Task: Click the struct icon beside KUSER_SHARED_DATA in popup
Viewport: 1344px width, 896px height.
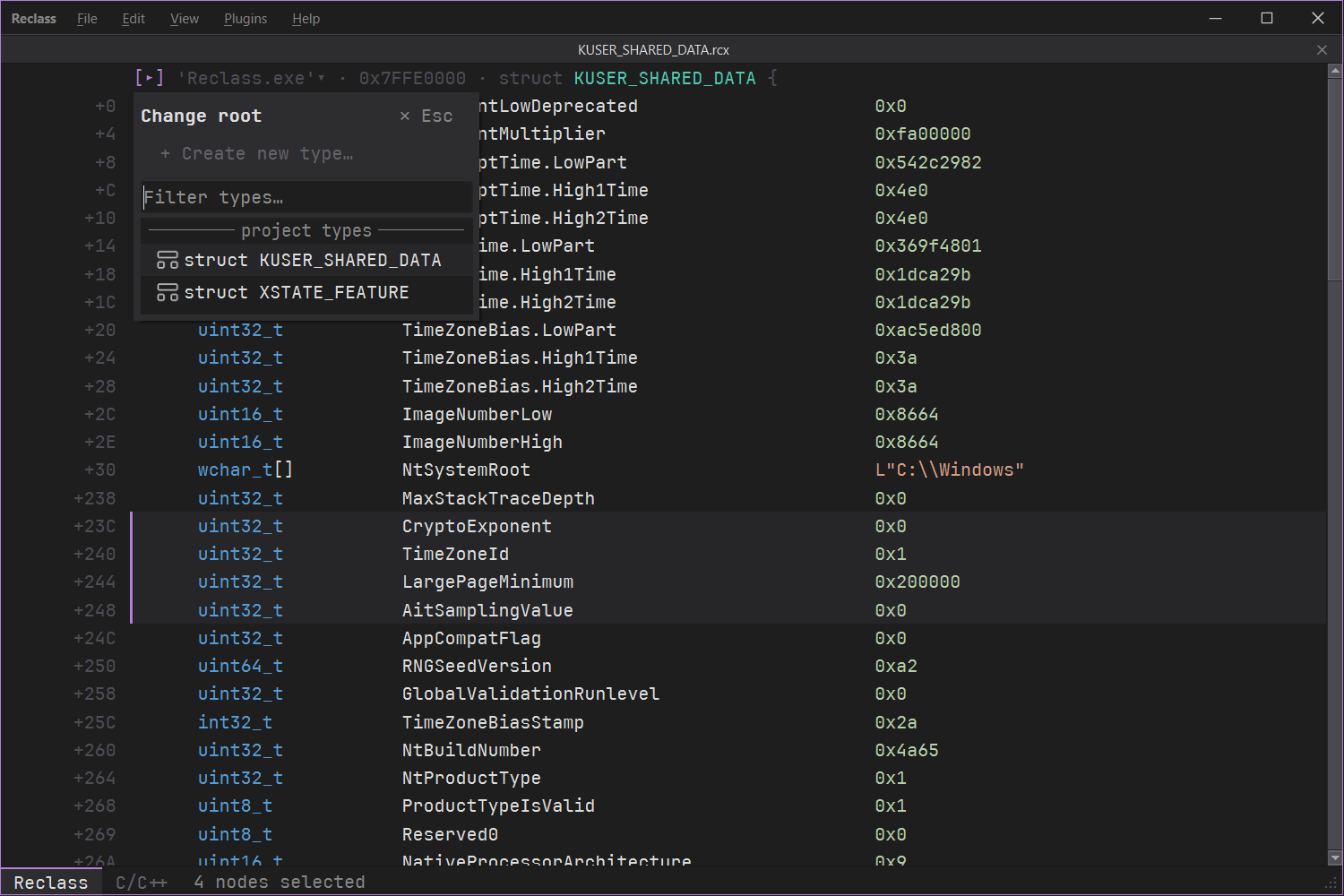Action: (168, 260)
